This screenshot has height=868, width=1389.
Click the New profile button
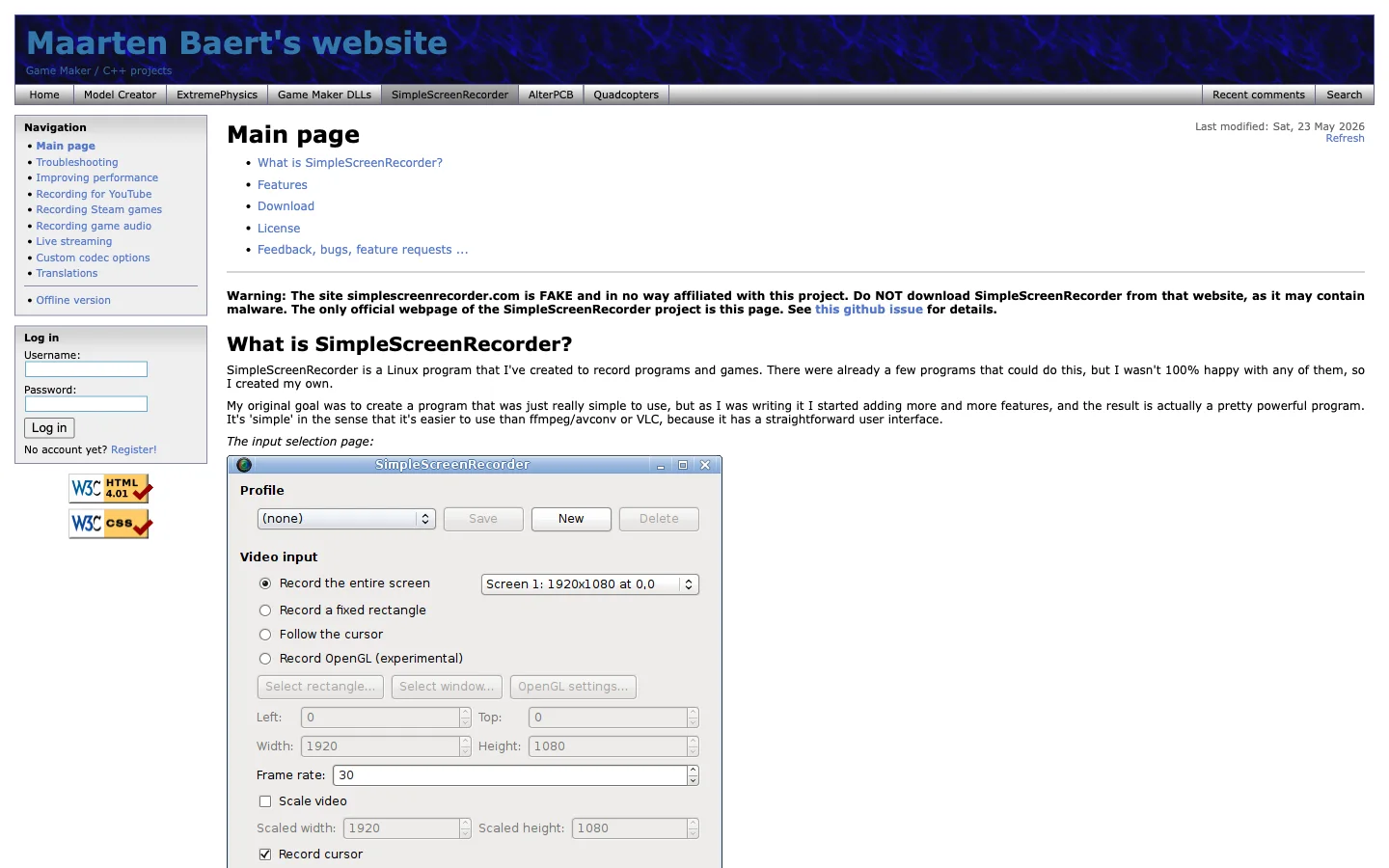[x=571, y=519]
